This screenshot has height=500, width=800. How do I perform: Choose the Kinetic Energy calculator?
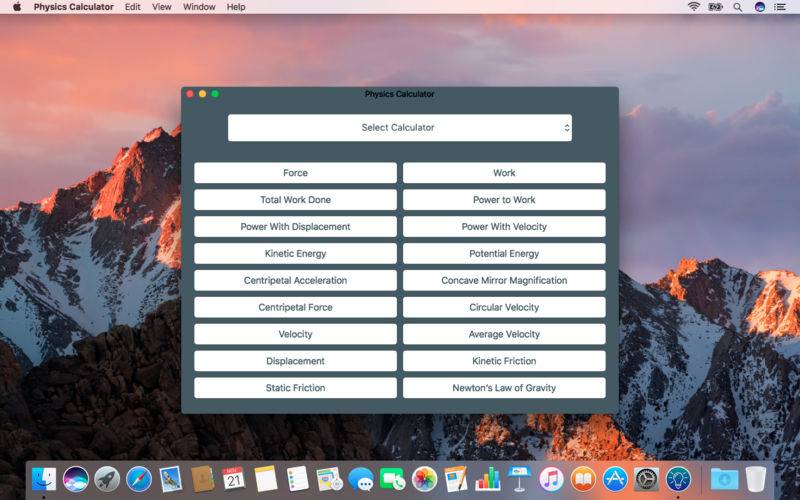295,254
